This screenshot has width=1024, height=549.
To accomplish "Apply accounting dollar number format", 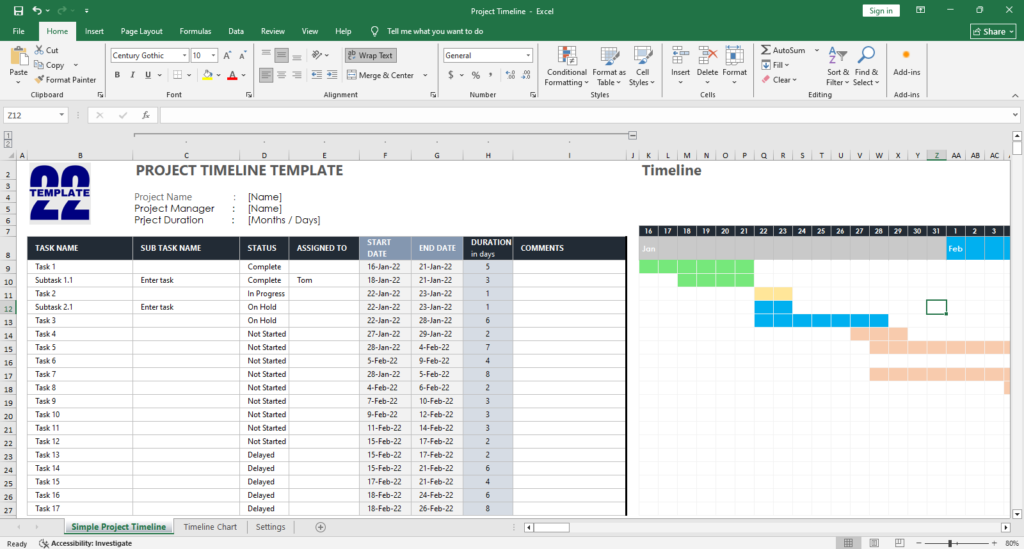I will 451,75.
